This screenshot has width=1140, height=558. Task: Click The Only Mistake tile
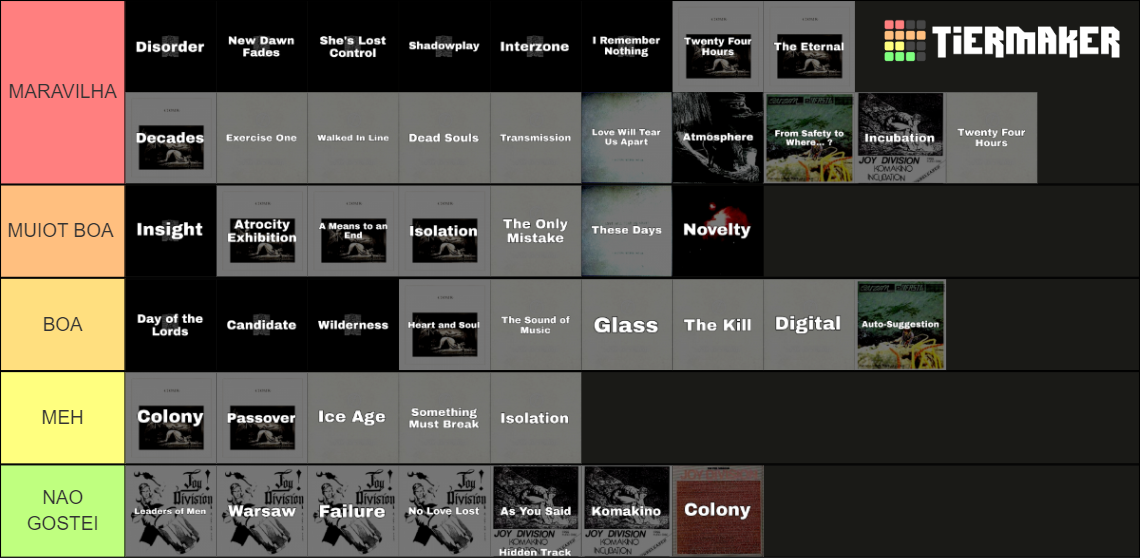pyautogui.click(x=535, y=231)
